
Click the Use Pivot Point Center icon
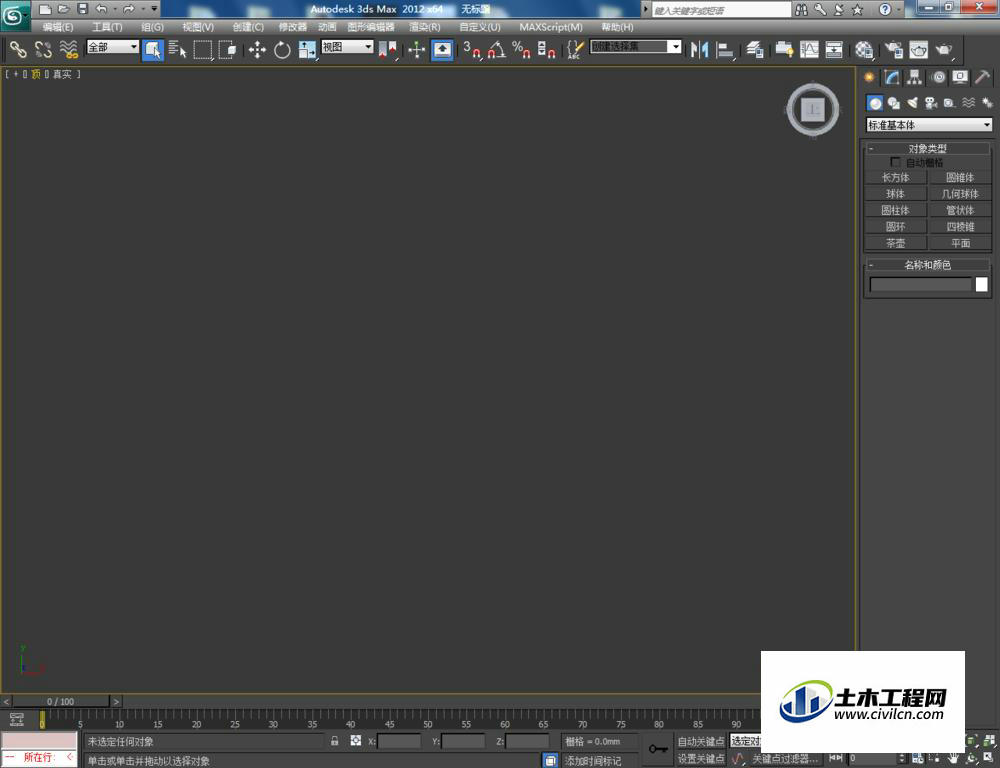(388, 49)
